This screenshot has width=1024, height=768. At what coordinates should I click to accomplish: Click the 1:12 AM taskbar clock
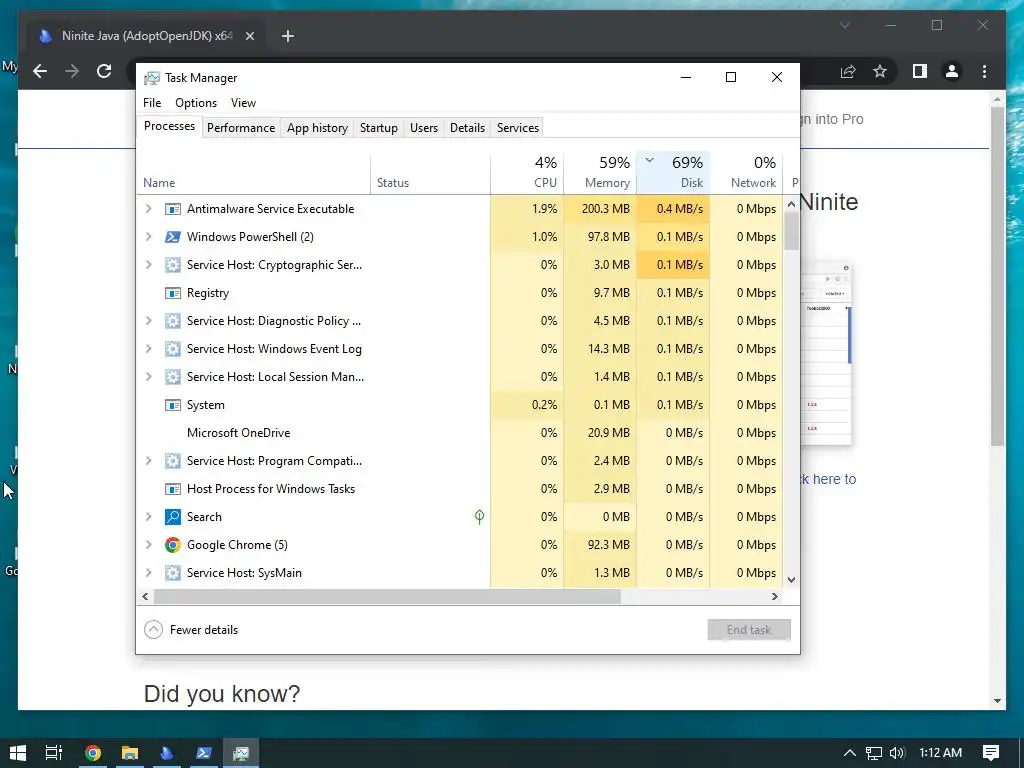pyautogui.click(x=940, y=753)
